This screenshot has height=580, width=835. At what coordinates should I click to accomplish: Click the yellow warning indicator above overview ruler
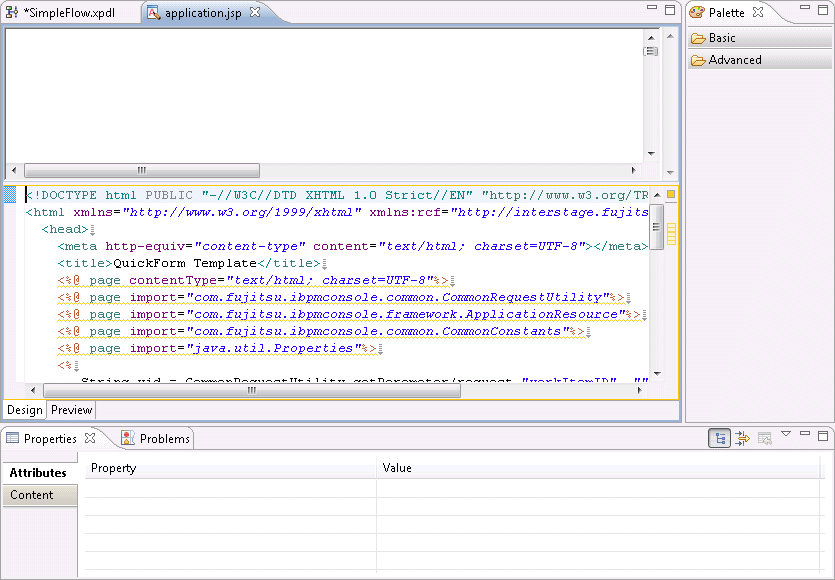coord(671,194)
